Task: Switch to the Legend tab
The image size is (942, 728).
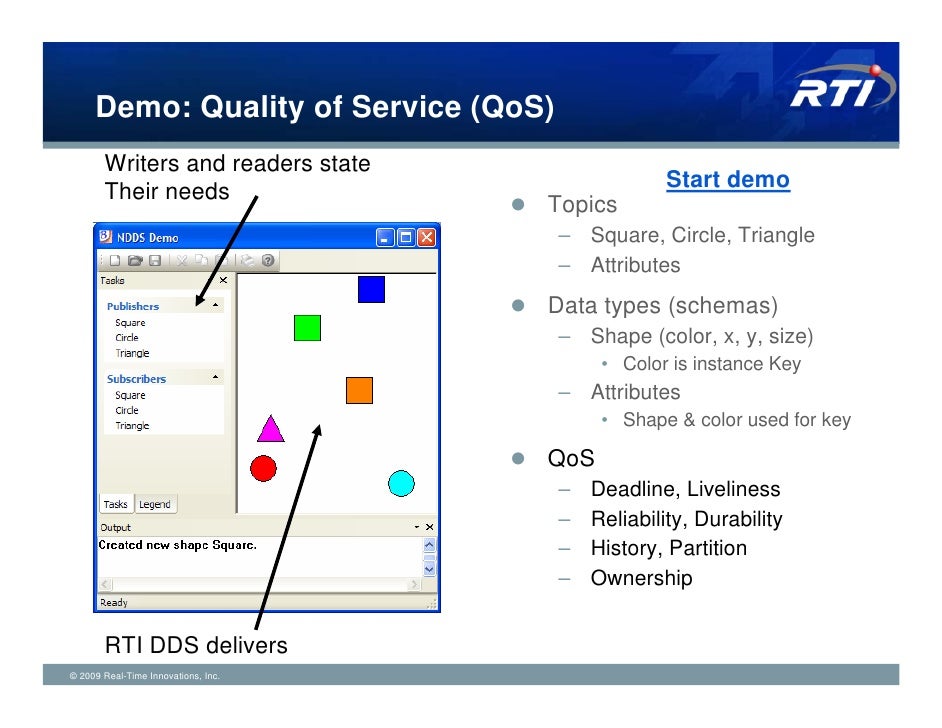Action: click(155, 504)
